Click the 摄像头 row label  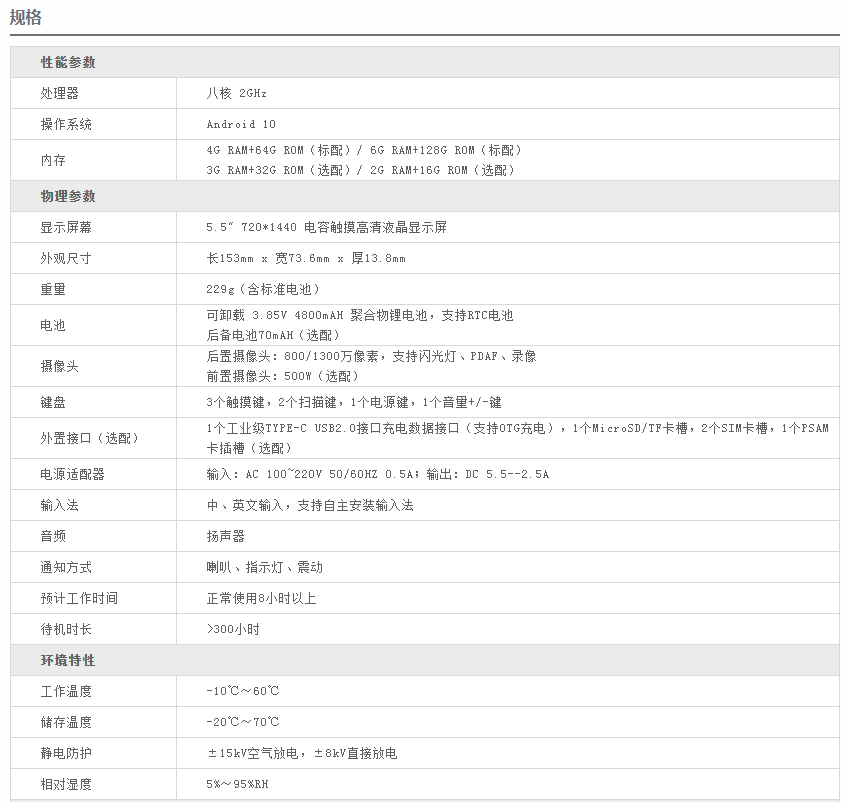[x=60, y=366]
